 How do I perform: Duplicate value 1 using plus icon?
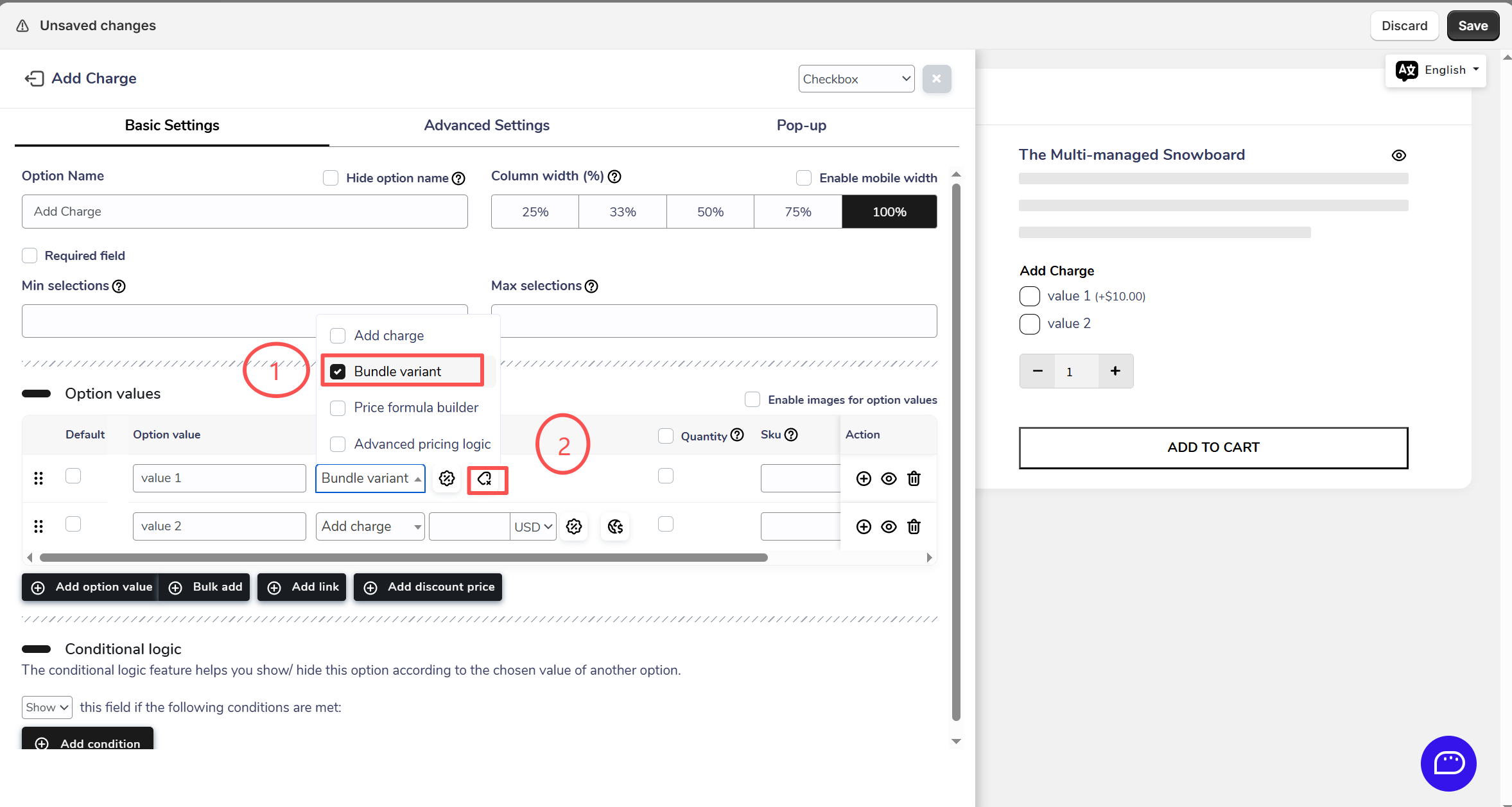[864, 478]
